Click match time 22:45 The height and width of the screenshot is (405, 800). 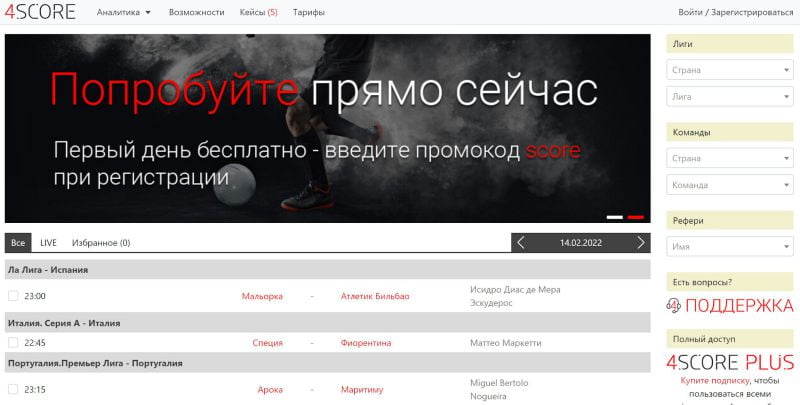tap(35, 343)
